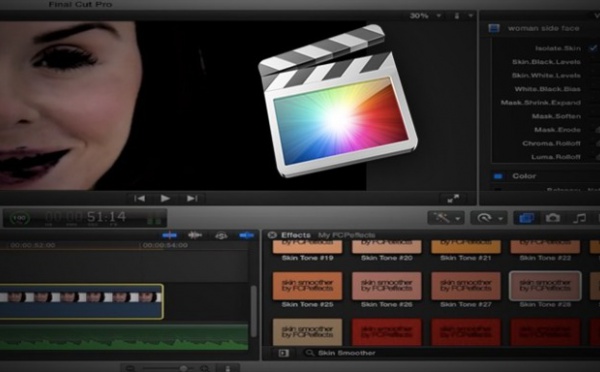Open the viewer zoom 30% dropdown

425,16
